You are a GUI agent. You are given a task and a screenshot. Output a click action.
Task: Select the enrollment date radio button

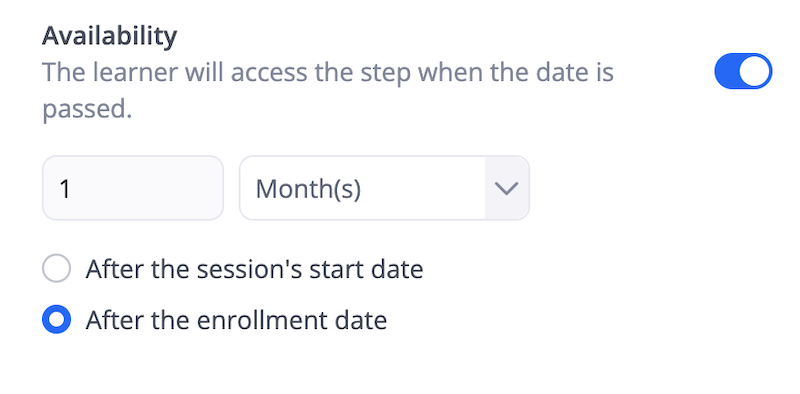[x=56, y=319]
